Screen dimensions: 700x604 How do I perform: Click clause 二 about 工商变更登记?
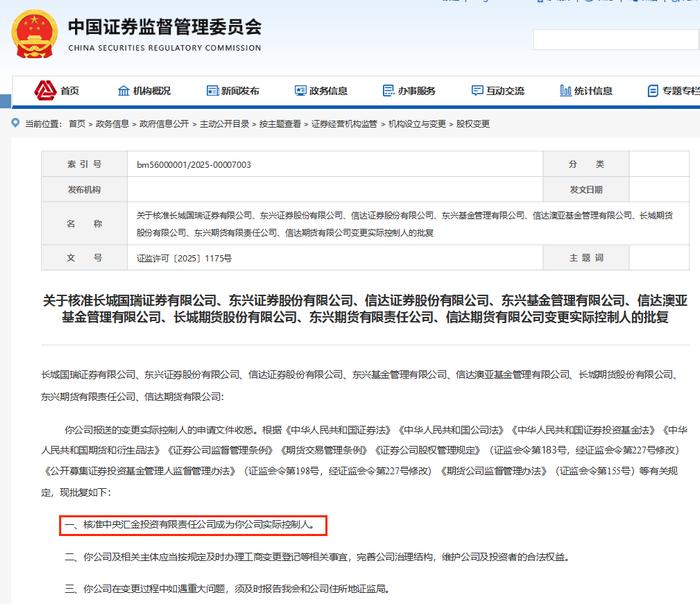coord(317,557)
